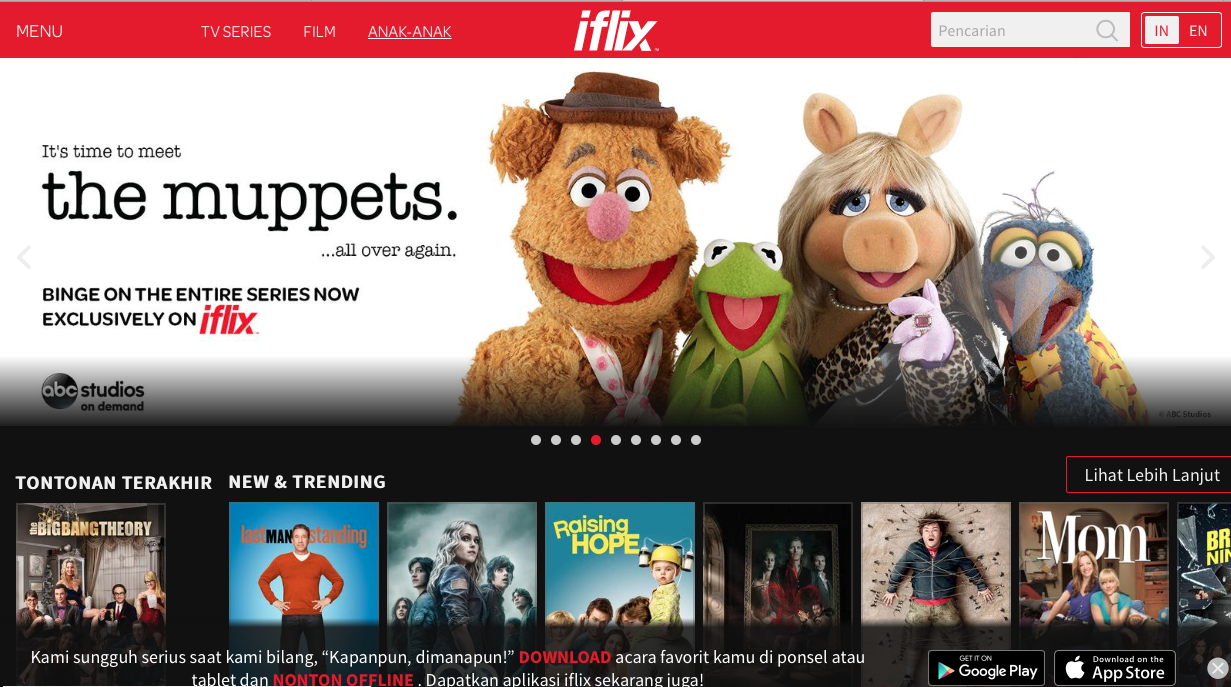Show the next carousel slide arrow

tap(1207, 257)
